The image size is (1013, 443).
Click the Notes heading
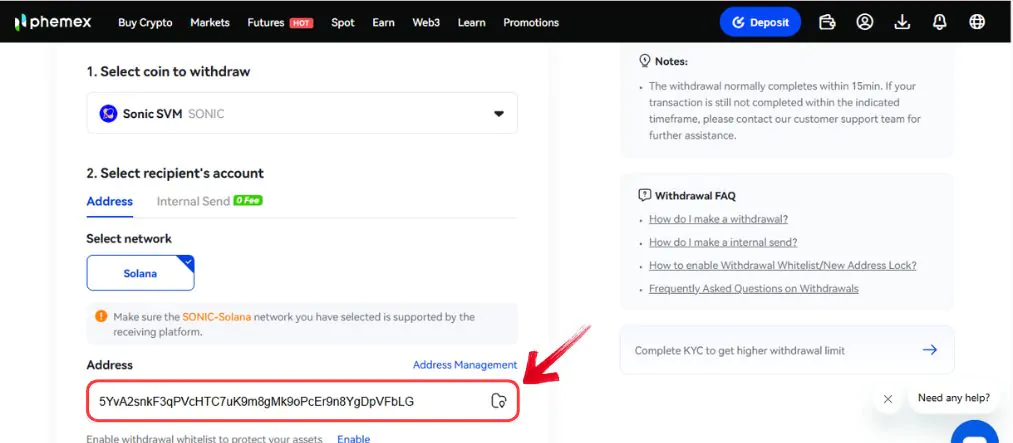pyautogui.click(x=671, y=61)
